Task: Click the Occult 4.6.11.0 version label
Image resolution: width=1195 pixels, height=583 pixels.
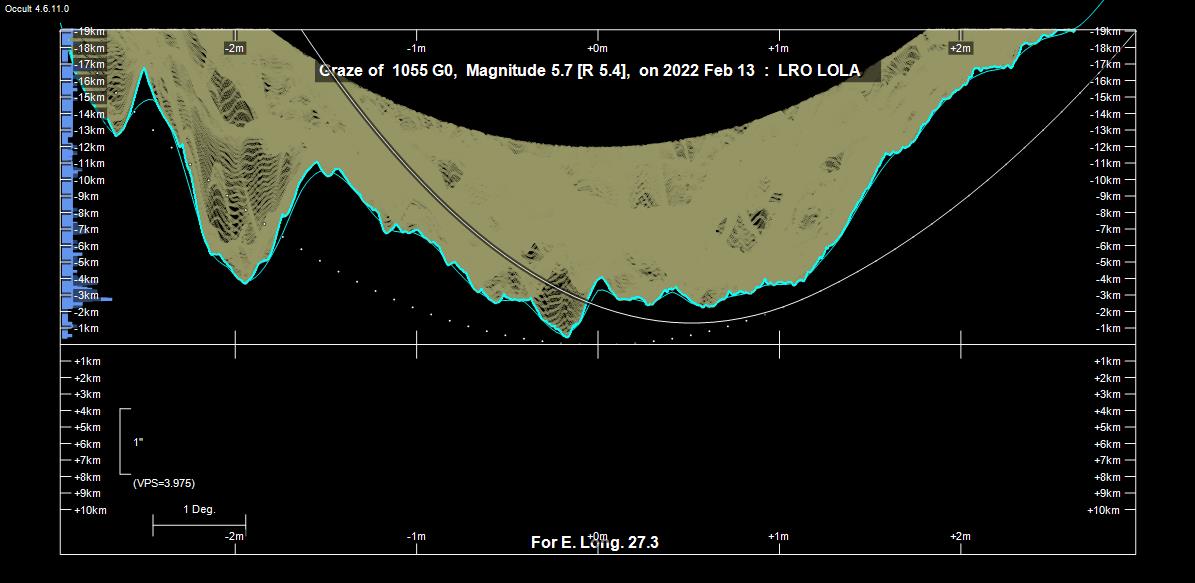Action: coord(37,8)
